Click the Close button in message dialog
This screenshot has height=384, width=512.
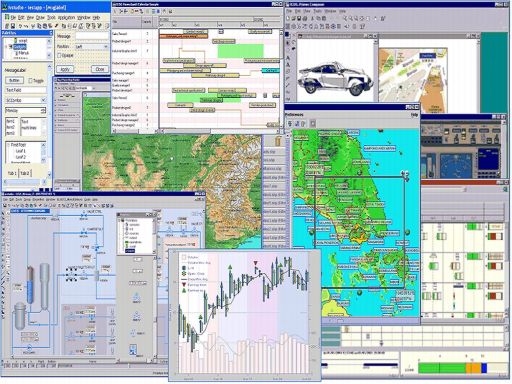(x=100, y=69)
